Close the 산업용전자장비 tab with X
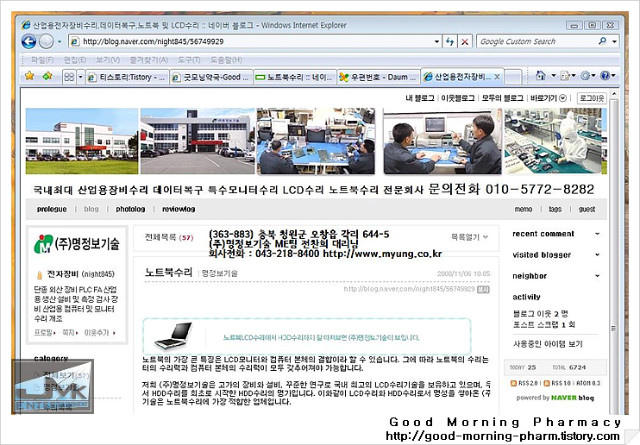 tap(497, 76)
